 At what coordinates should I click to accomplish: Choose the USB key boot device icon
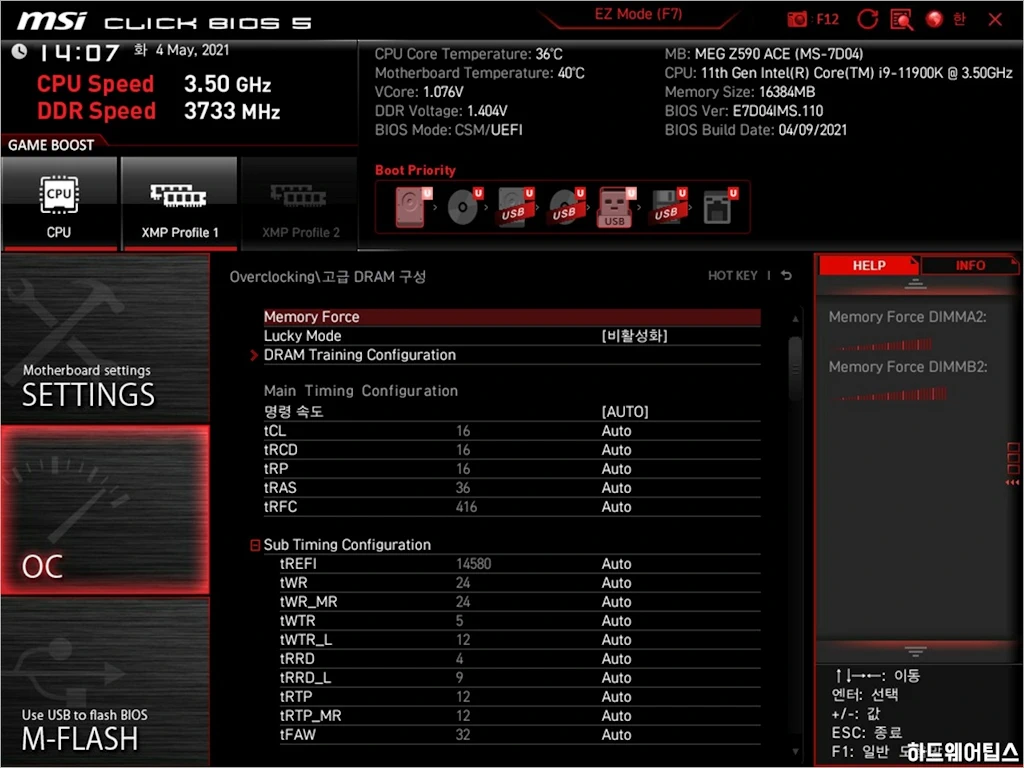coord(615,208)
